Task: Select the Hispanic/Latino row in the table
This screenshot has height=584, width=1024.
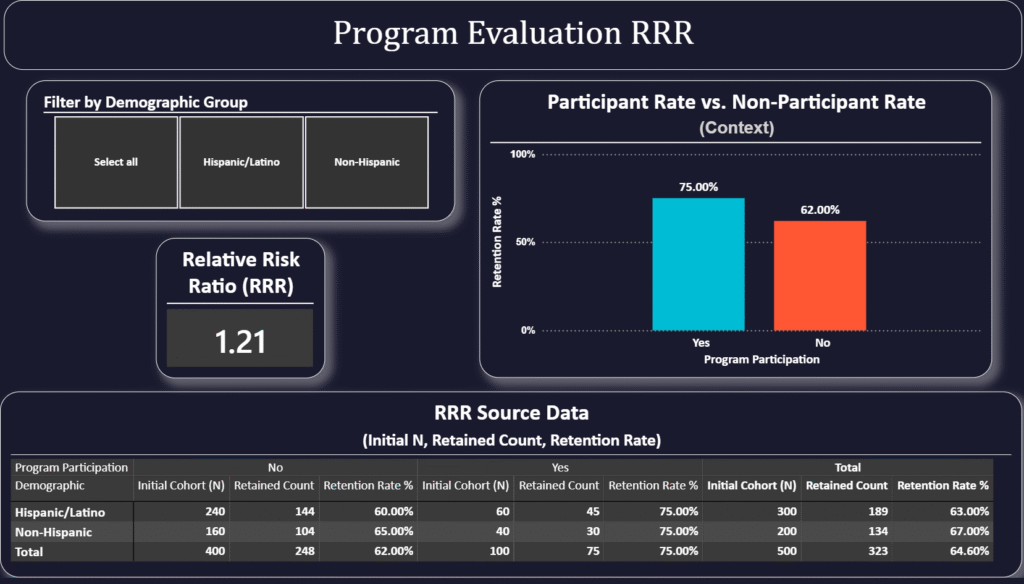Action: 65,512
